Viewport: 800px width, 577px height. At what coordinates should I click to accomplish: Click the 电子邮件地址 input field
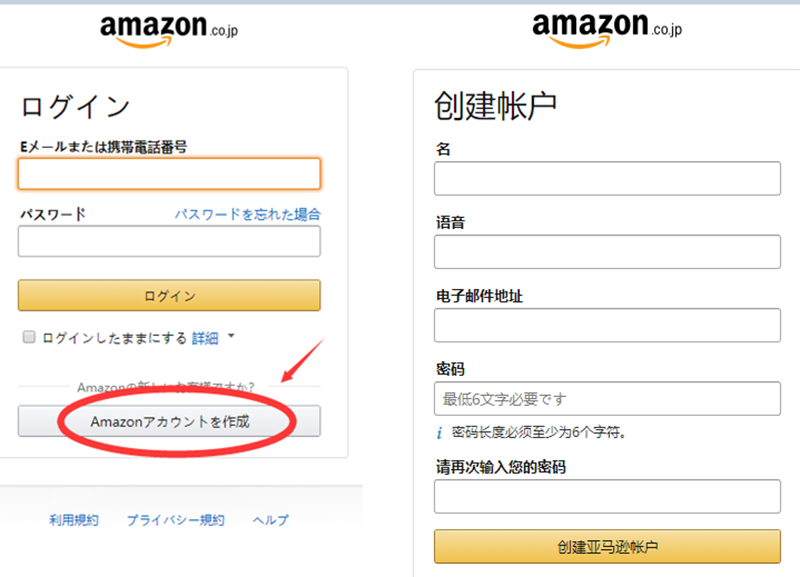pos(607,325)
